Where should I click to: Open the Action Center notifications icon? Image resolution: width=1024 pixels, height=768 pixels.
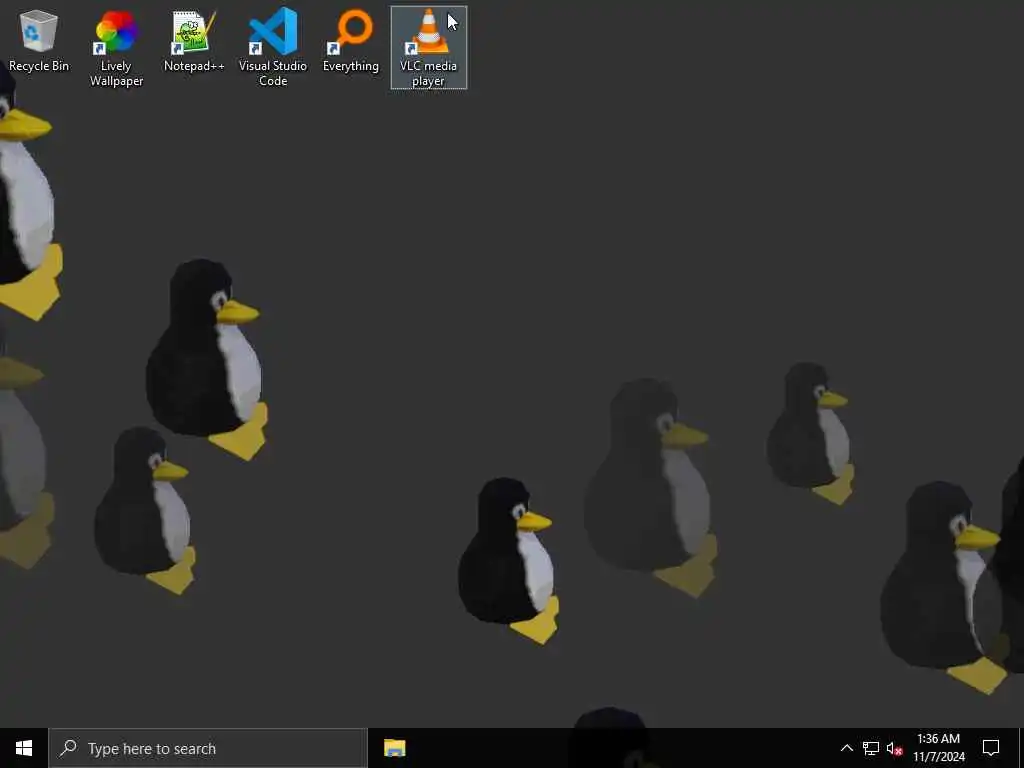coord(991,748)
